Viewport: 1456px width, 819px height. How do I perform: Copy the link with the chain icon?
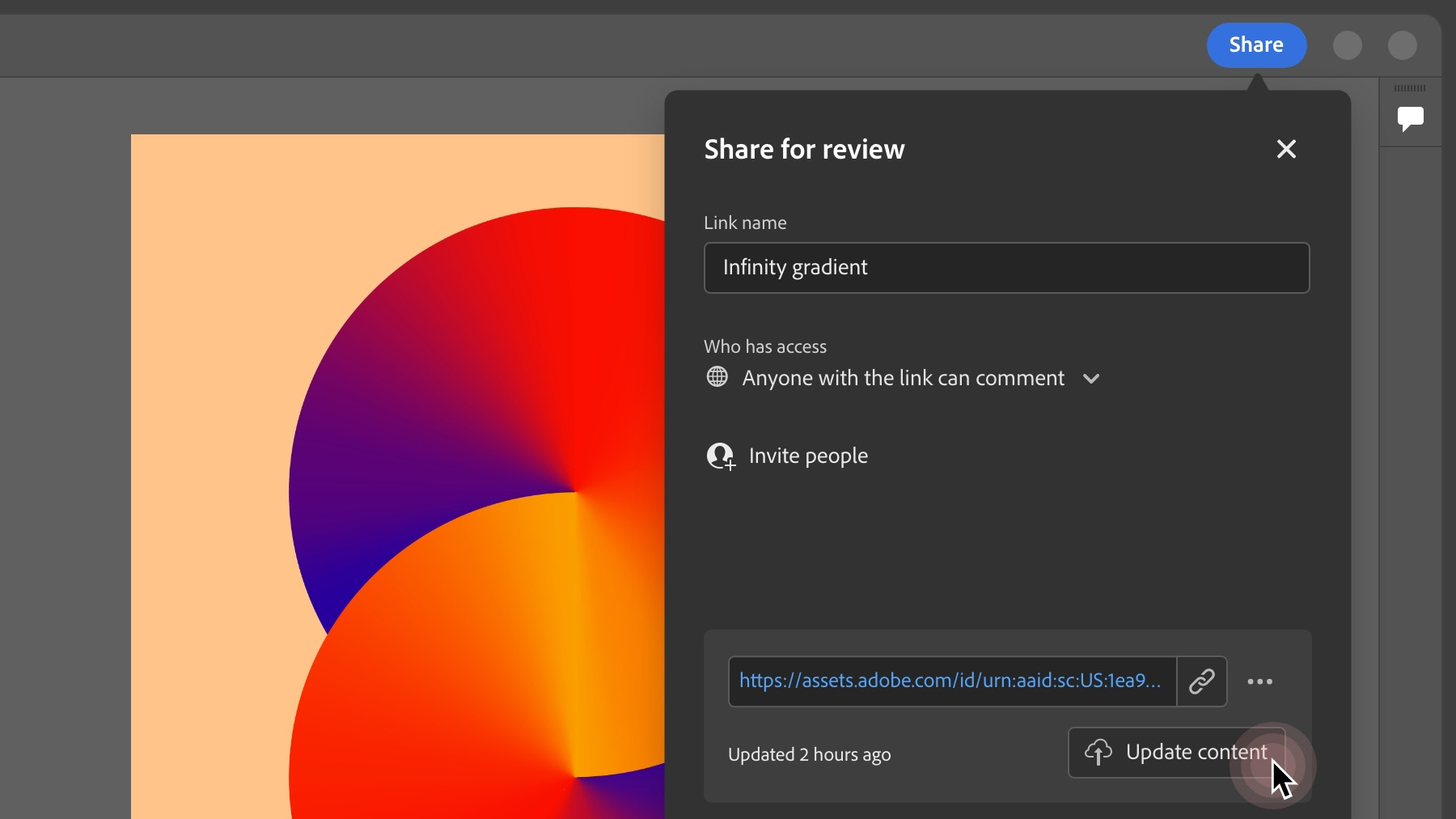point(1202,681)
